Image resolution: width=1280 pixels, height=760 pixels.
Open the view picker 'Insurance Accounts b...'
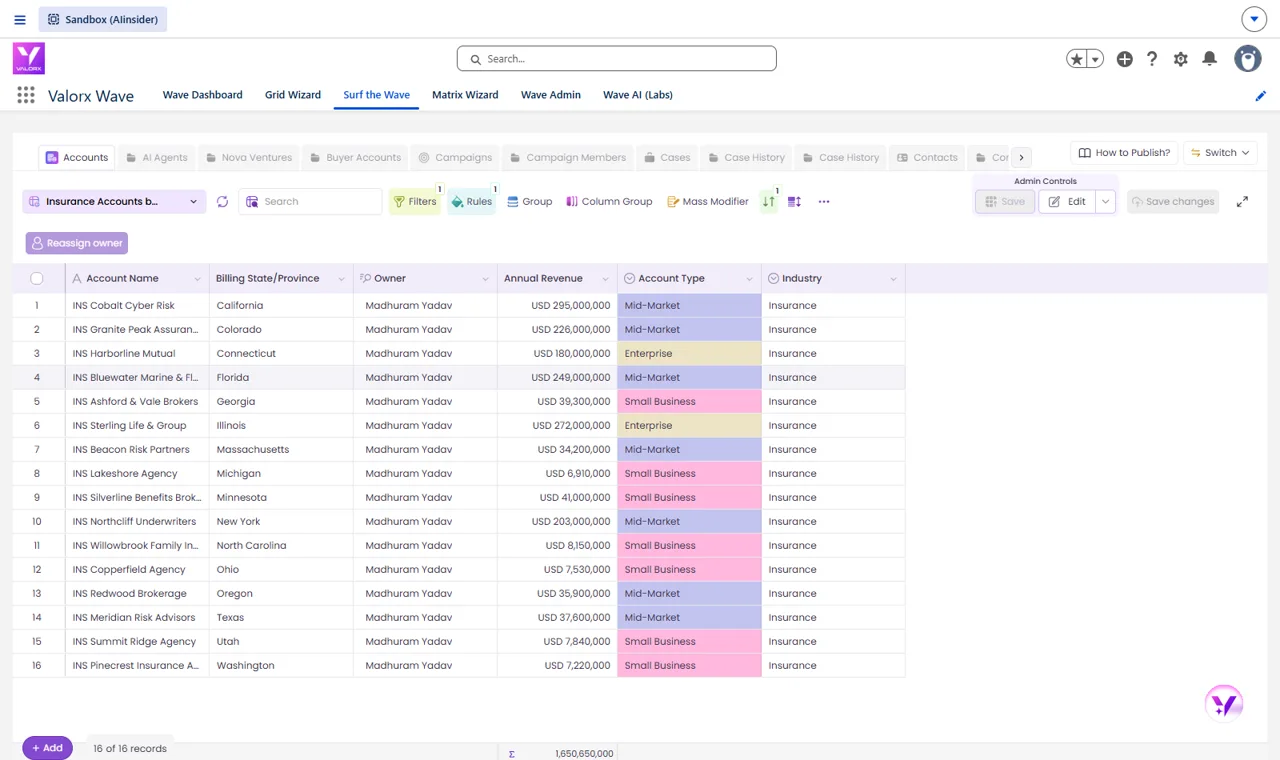point(114,202)
